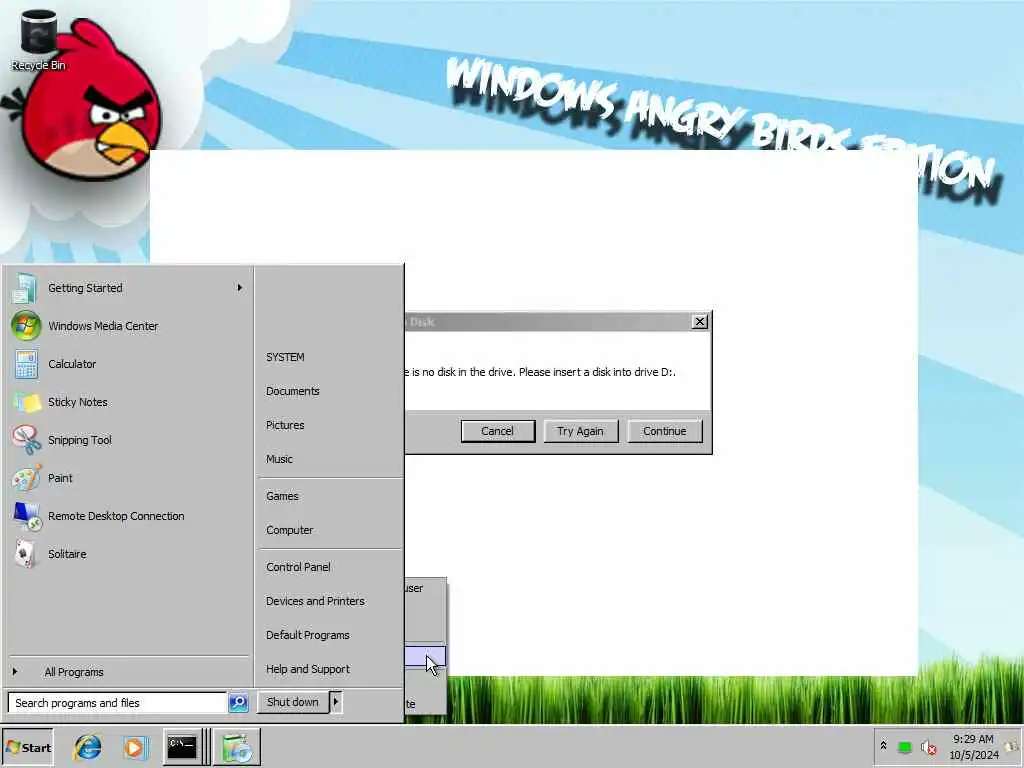
Task: Open the Recycle Bin desktop icon
Action: pos(39,40)
